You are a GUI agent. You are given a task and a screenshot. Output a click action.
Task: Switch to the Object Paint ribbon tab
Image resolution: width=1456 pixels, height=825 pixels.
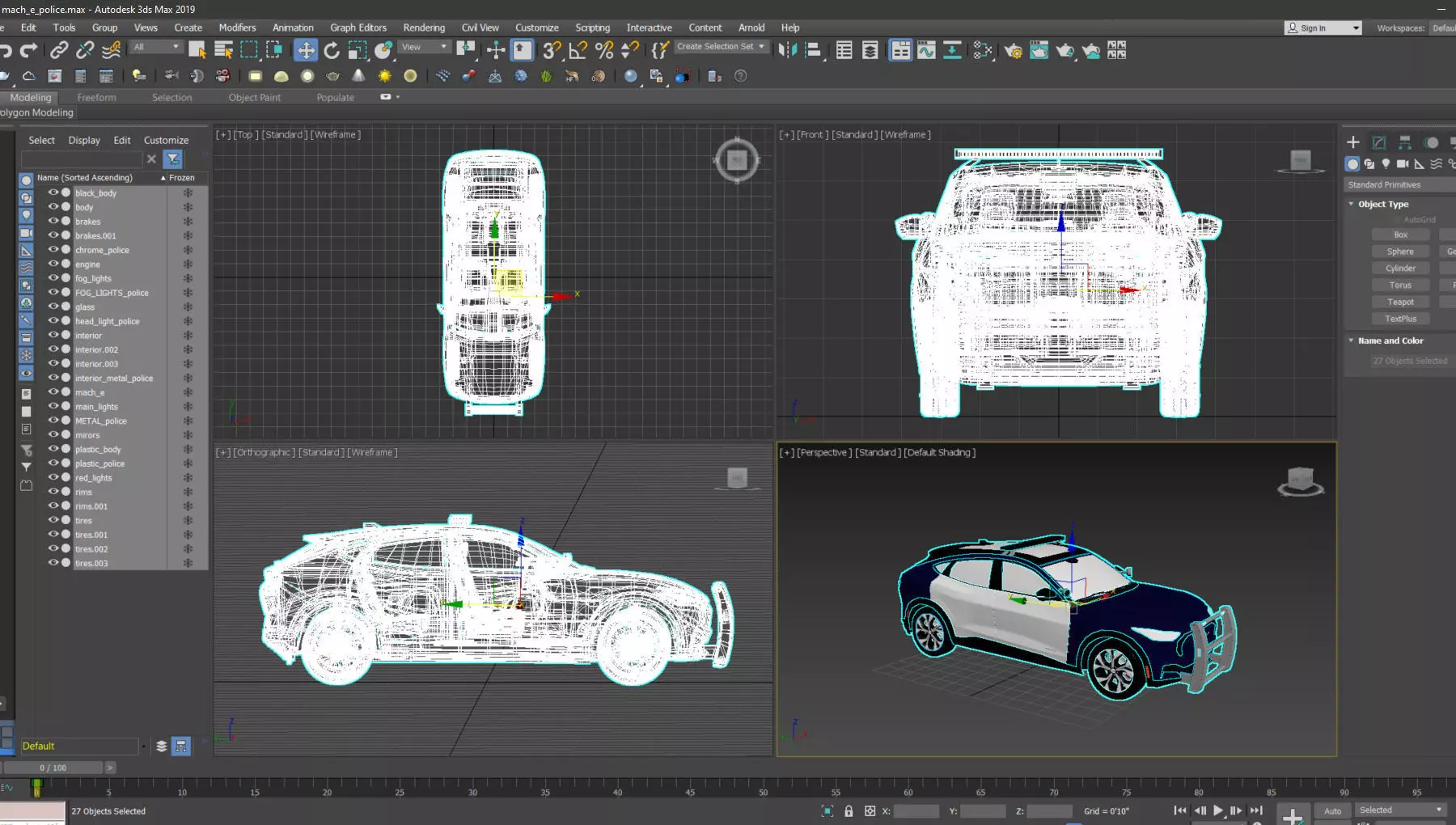click(x=255, y=97)
